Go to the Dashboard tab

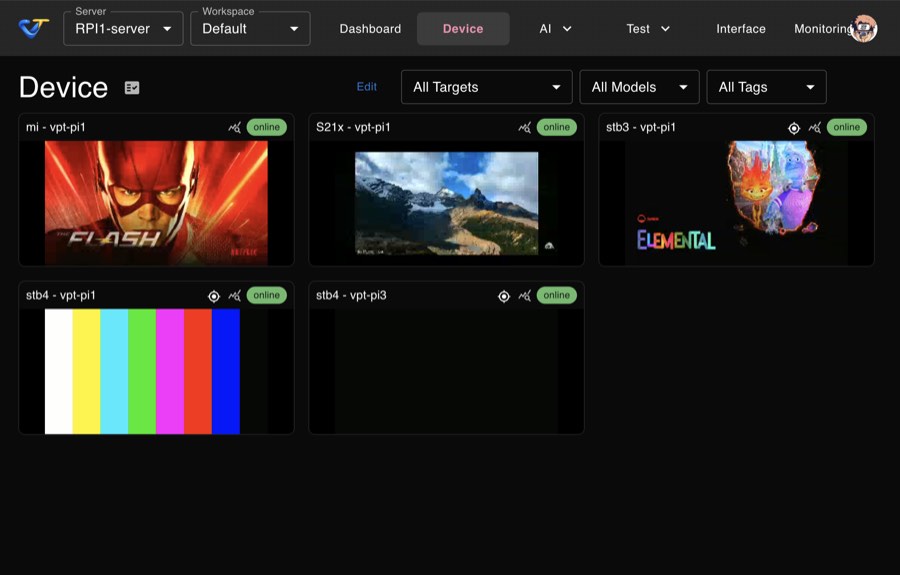(x=370, y=29)
